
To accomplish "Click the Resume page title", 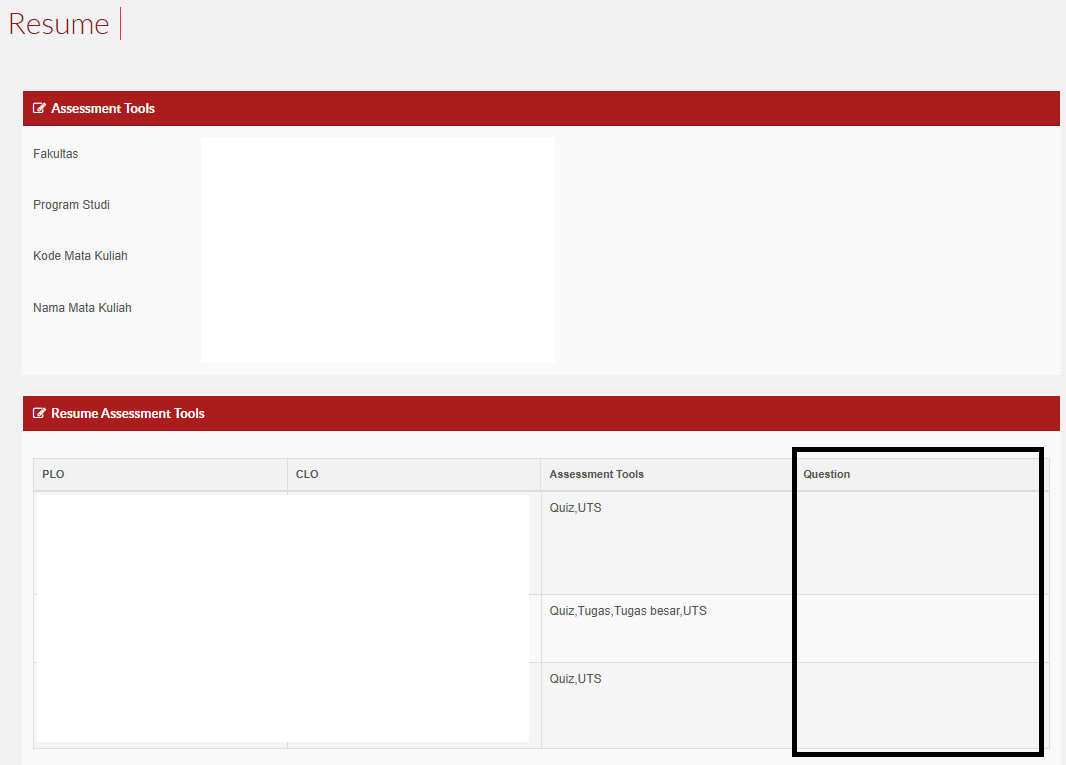I will click(59, 24).
